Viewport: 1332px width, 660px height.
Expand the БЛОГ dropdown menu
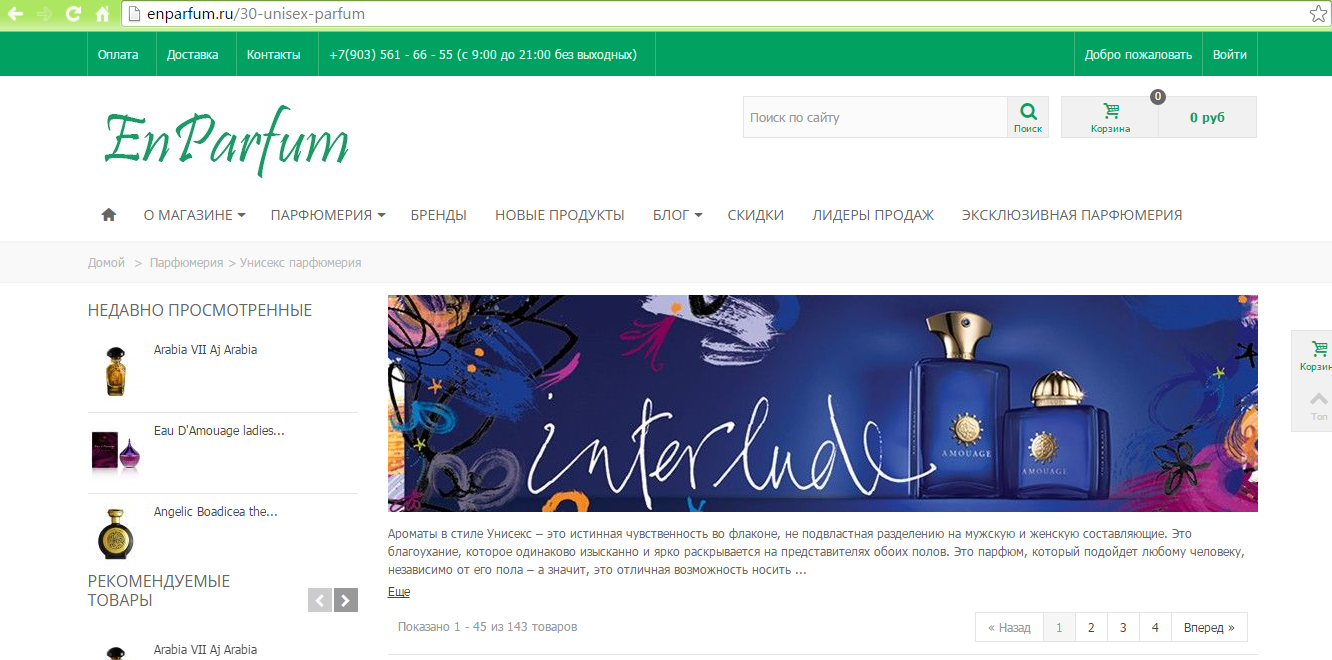tap(677, 215)
